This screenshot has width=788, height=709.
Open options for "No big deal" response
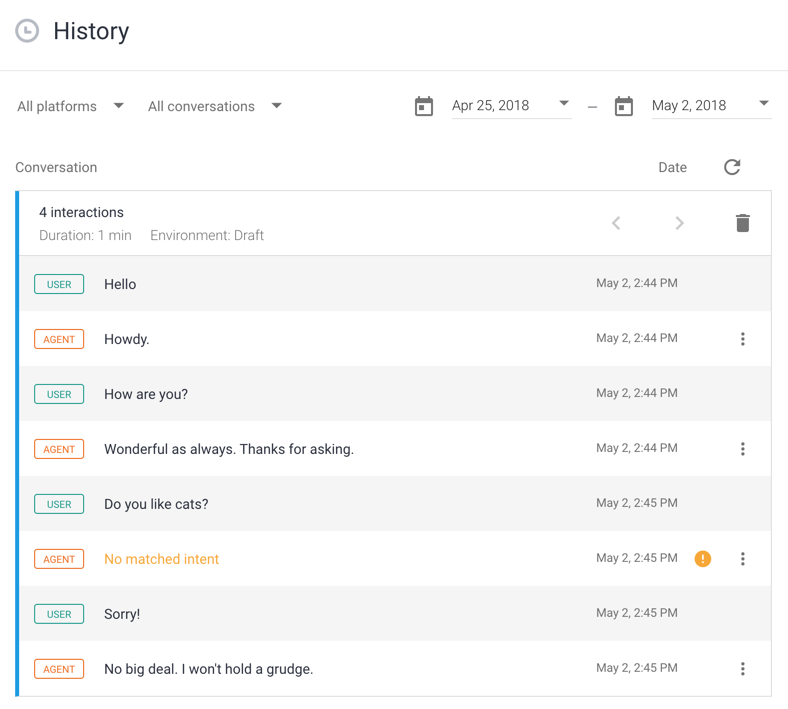coord(742,669)
